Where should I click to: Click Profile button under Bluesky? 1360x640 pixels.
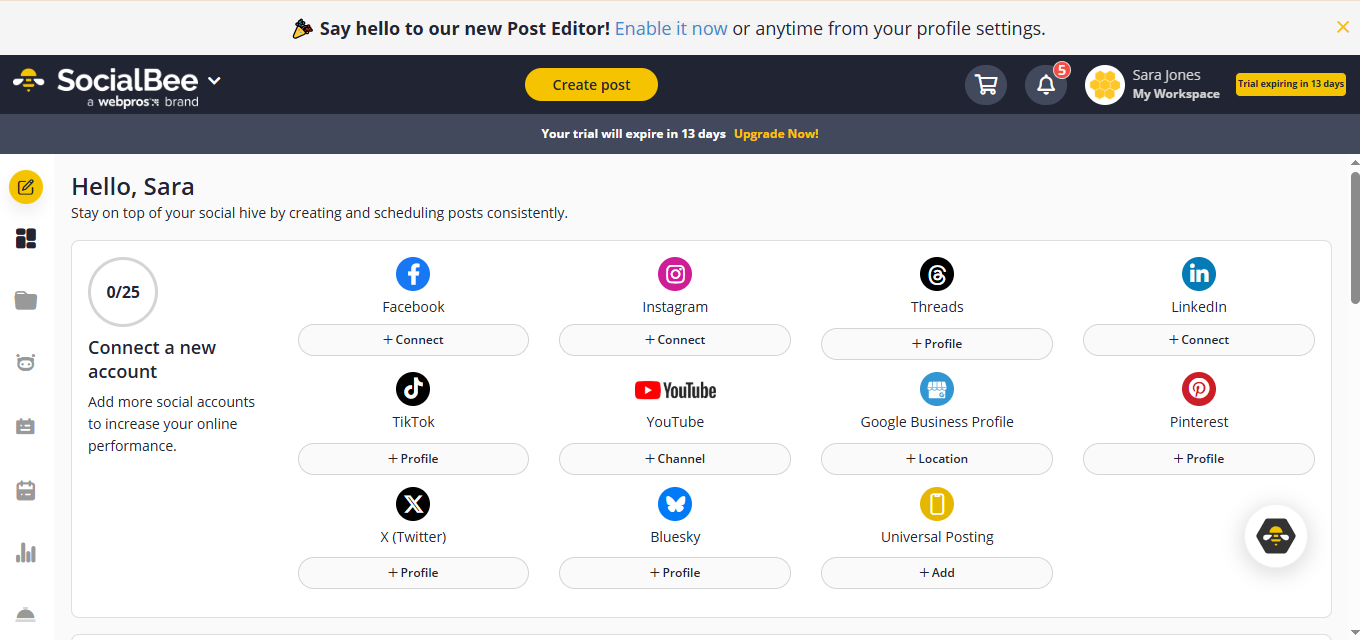click(675, 573)
